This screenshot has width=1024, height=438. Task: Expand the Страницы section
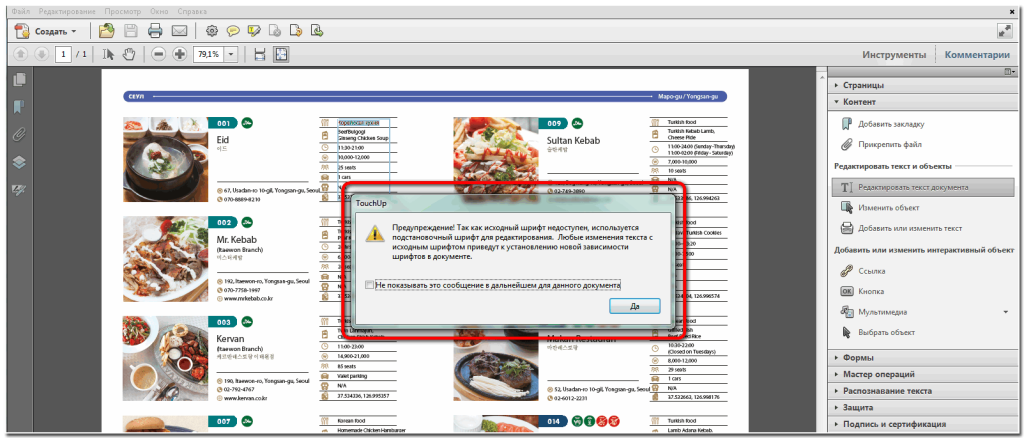click(863, 86)
